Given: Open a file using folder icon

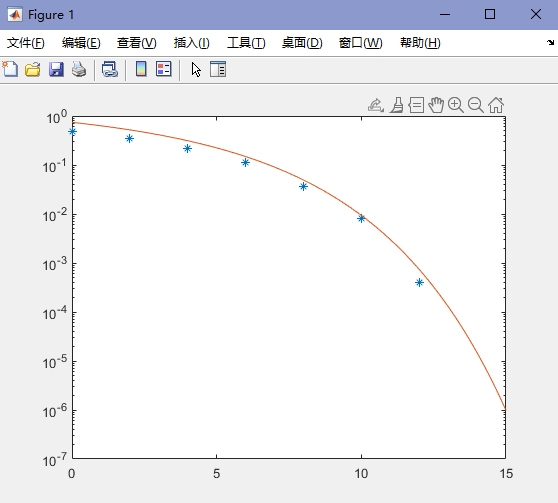Looking at the screenshot, I should tap(33, 69).
